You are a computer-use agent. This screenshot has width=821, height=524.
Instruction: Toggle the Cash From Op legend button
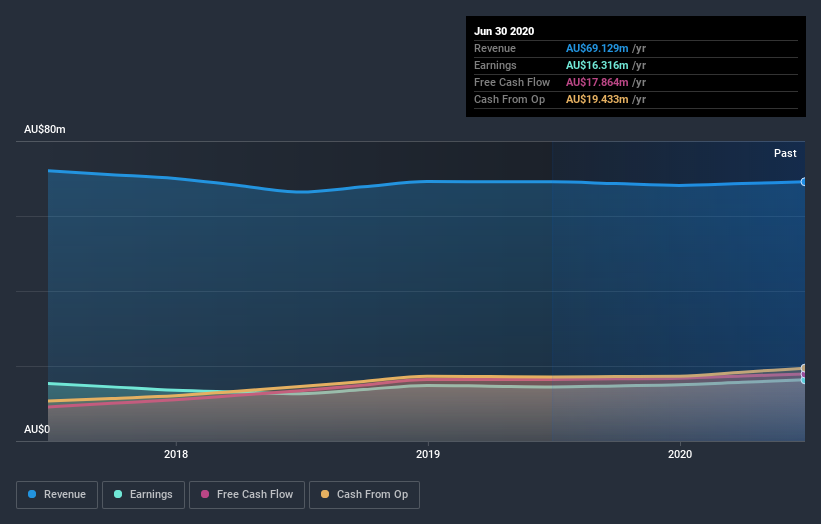(x=364, y=495)
